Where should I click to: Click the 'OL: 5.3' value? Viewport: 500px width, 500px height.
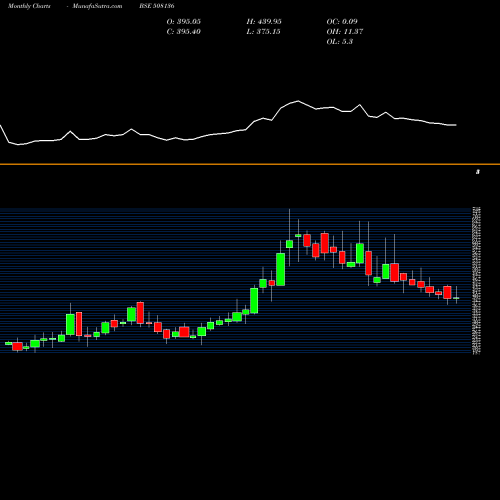[340, 41]
